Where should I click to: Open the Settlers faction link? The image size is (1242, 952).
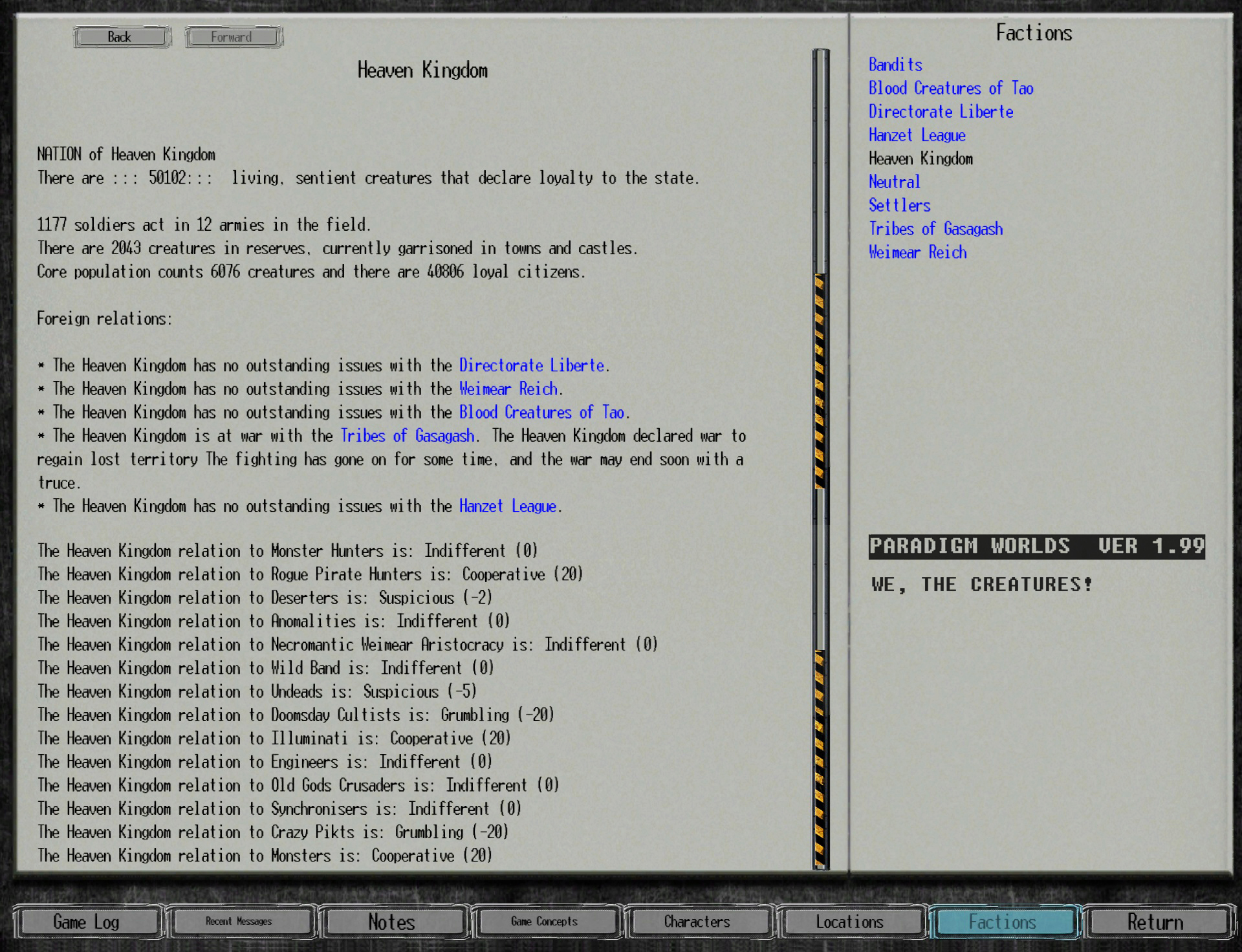click(x=899, y=205)
